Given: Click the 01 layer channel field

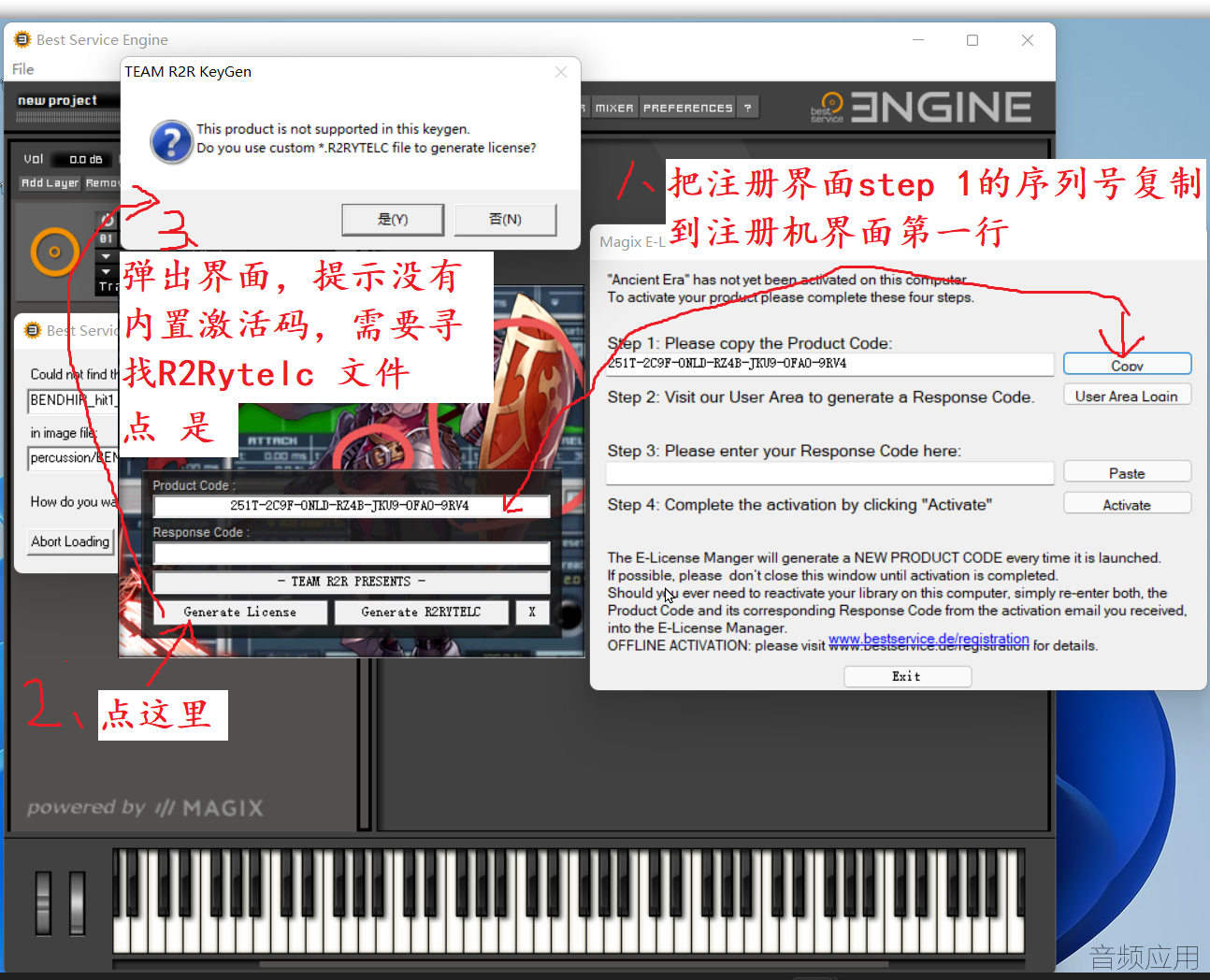Looking at the screenshot, I should point(107,238).
